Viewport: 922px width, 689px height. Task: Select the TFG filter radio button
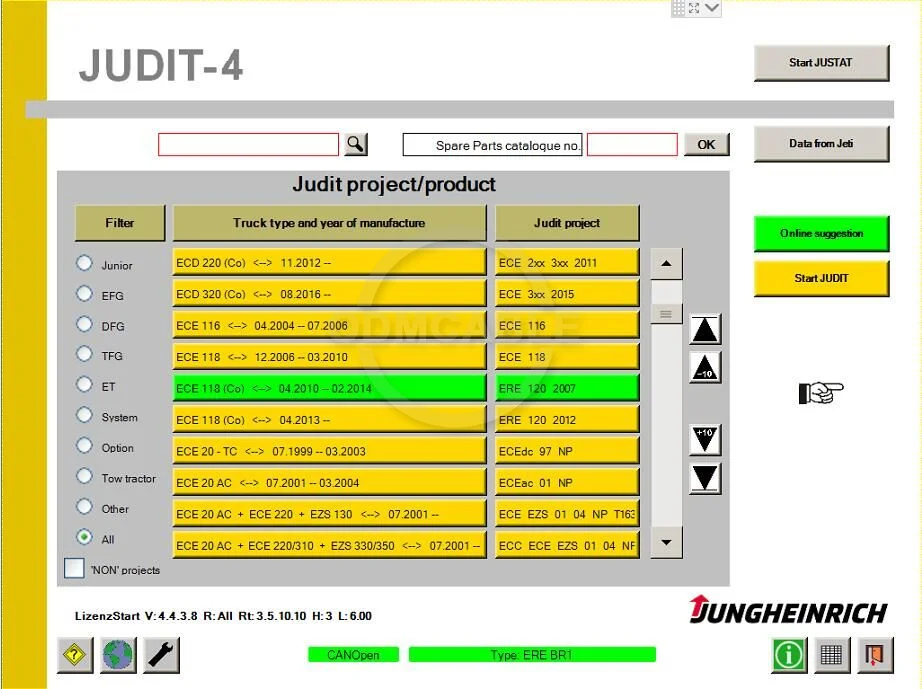(85, 354)
